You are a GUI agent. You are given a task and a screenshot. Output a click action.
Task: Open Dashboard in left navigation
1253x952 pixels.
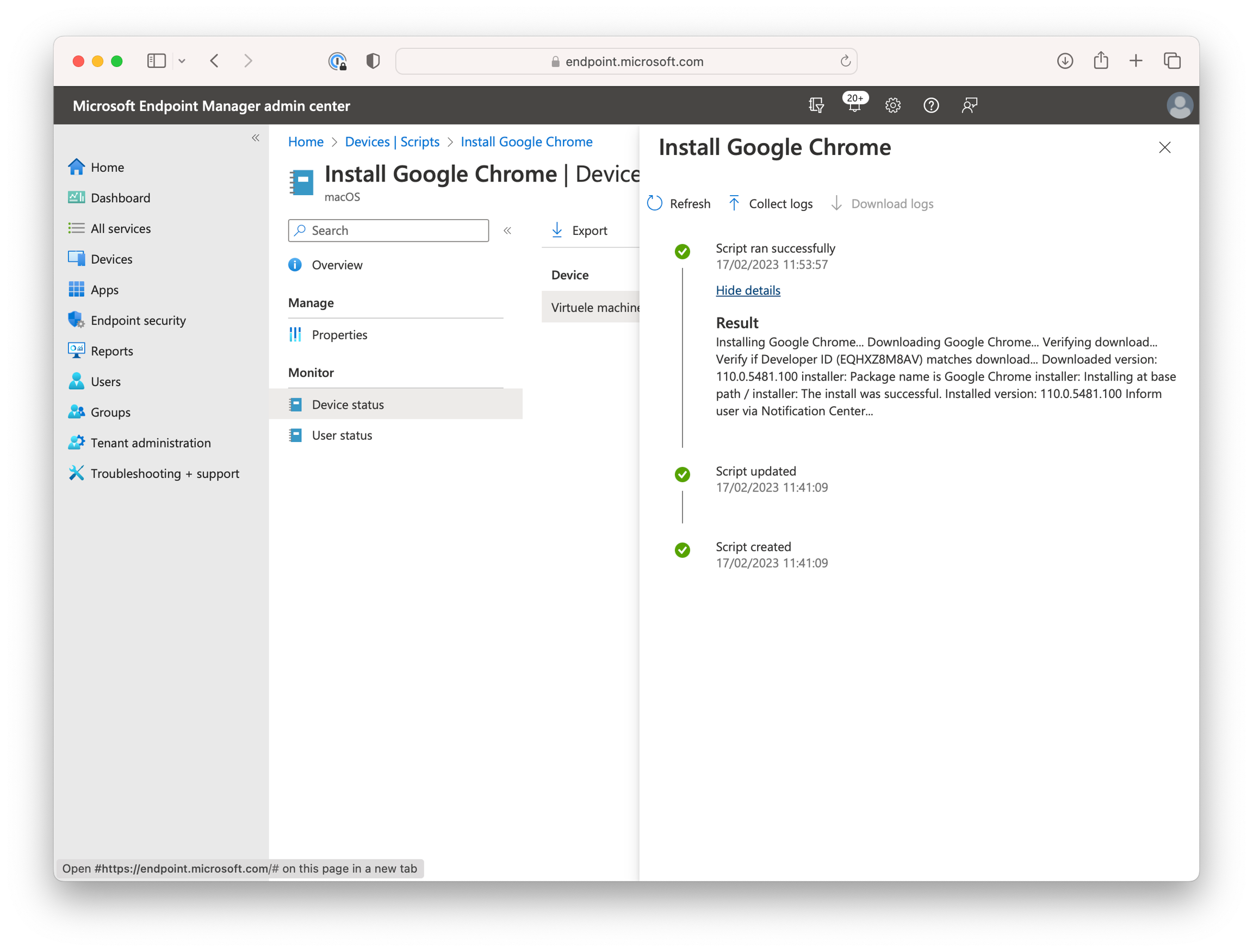pos(109,198)
